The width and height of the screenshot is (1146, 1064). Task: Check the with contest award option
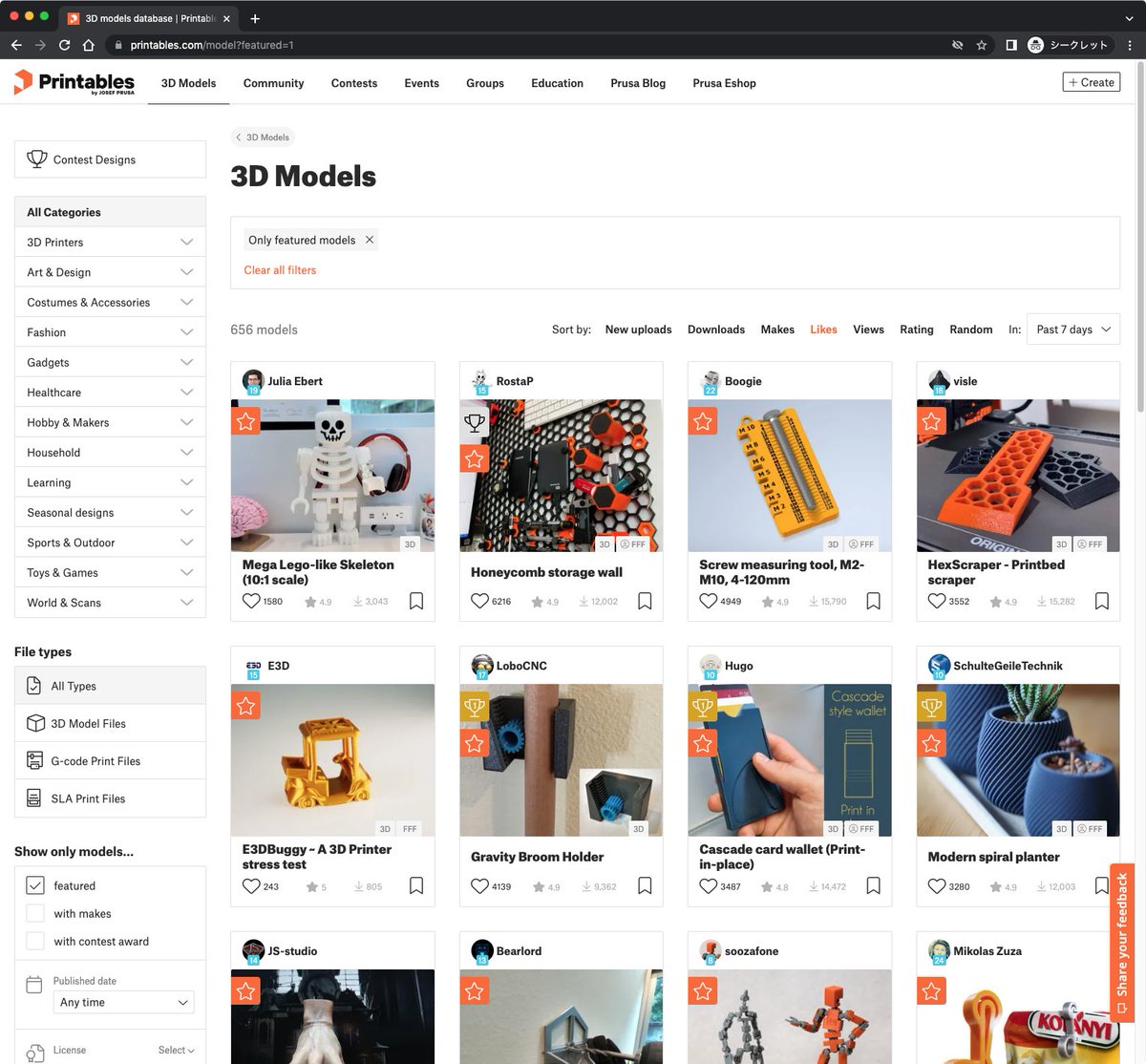pos(35,941)
